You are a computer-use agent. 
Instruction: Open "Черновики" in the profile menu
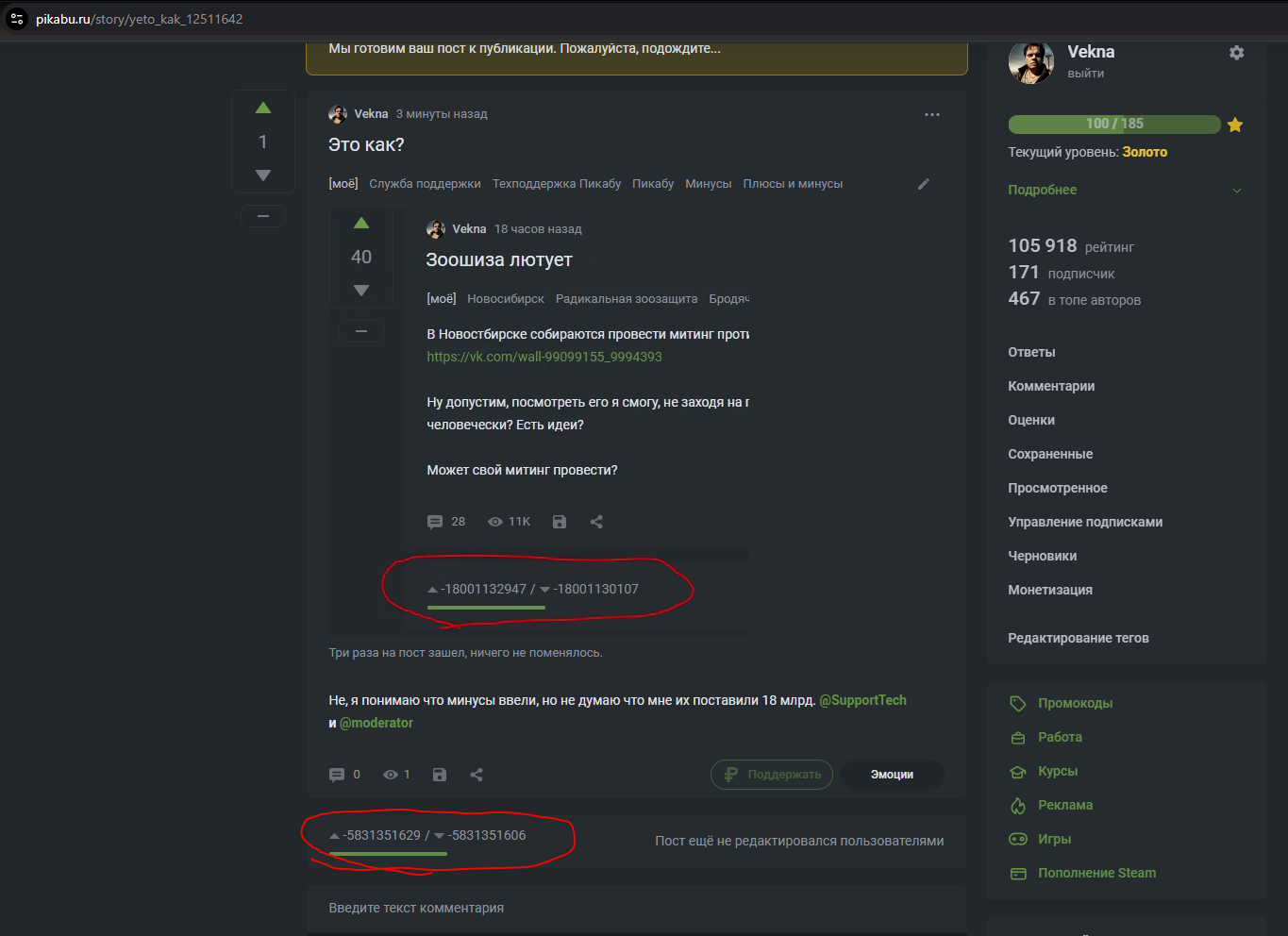[x=1043, y=556]
